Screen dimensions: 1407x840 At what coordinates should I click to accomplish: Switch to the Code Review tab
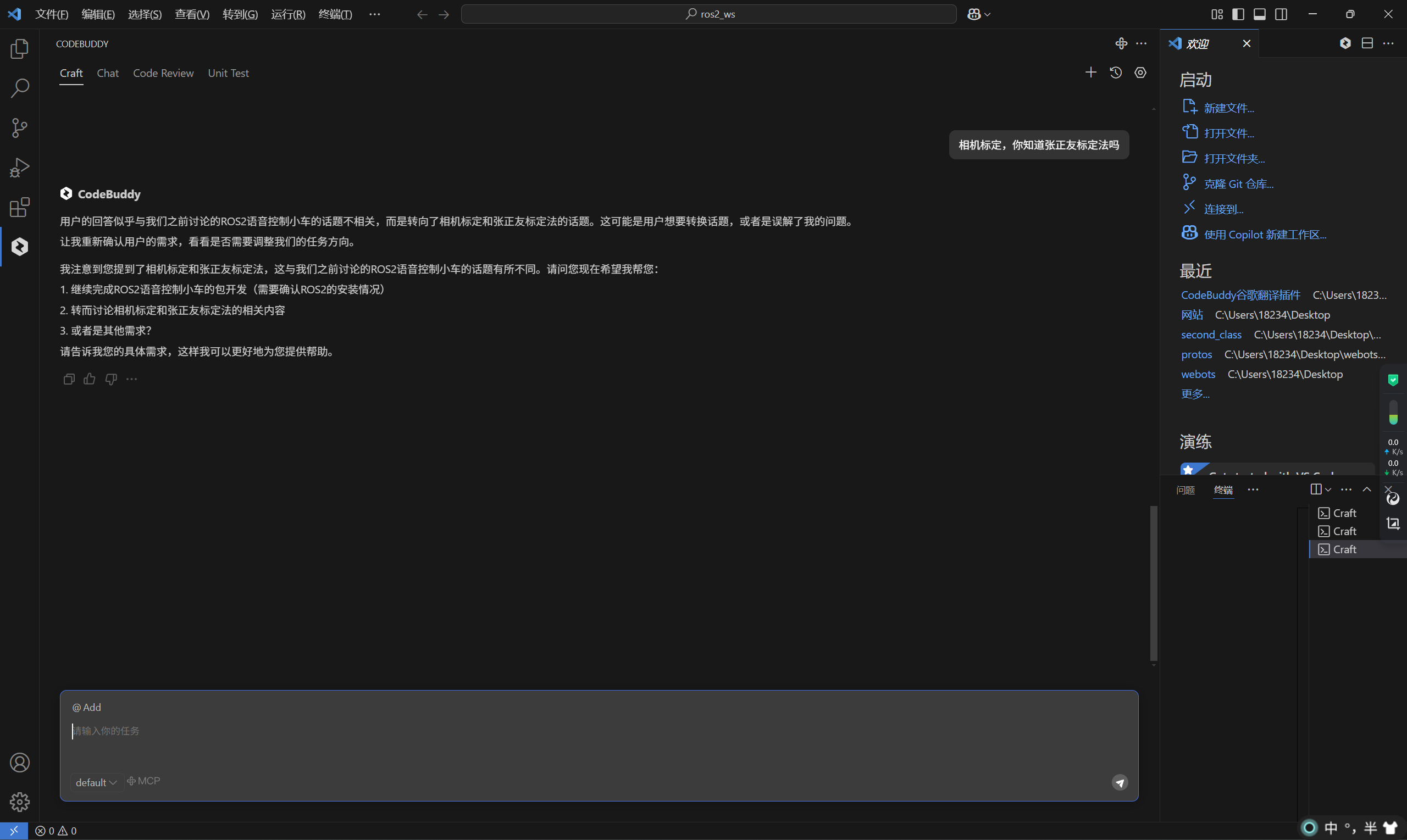tap(163, 73)
